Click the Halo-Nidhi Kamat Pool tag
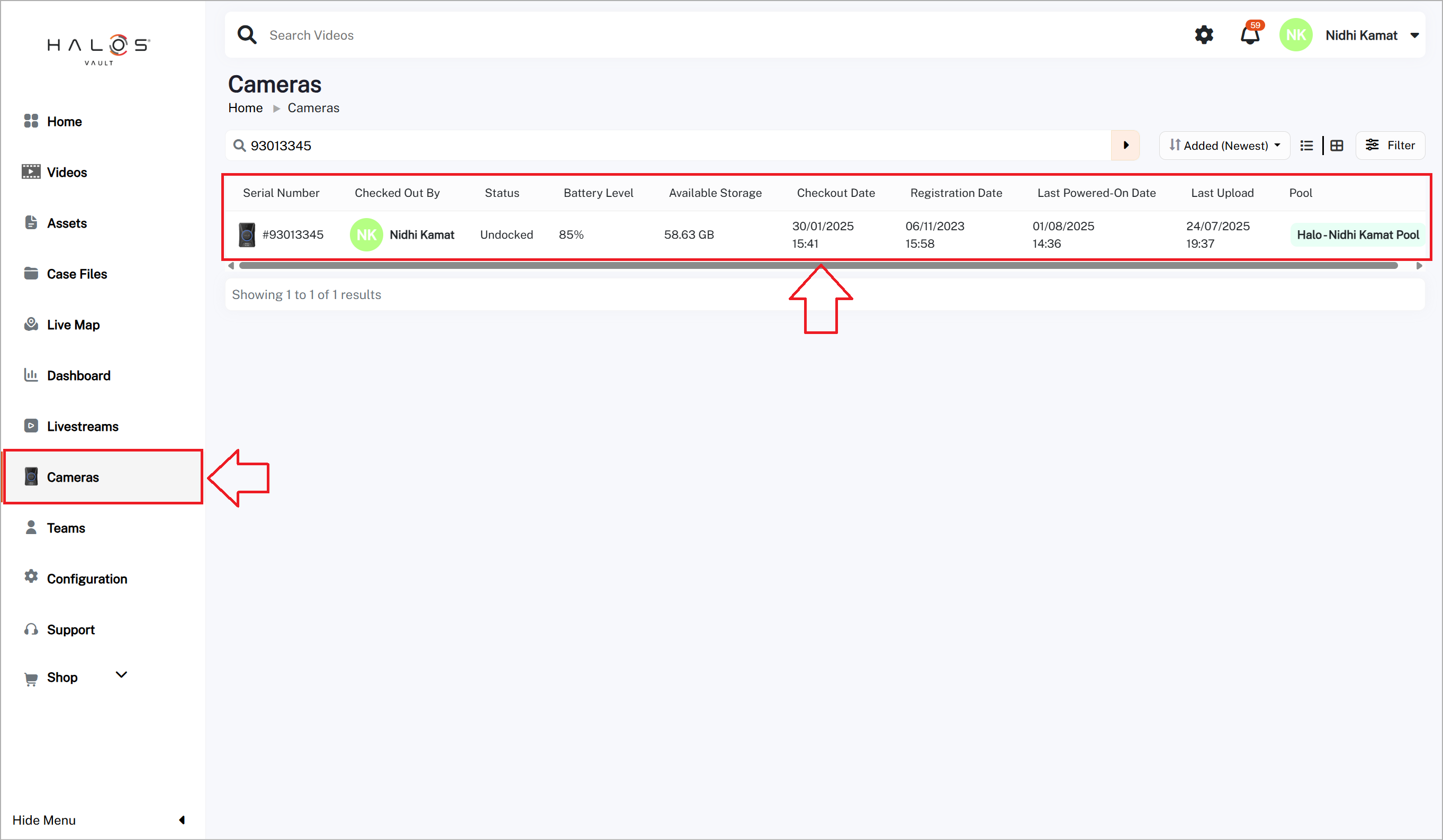This screenshot has width=1443, height=840. click(1358, 235)
